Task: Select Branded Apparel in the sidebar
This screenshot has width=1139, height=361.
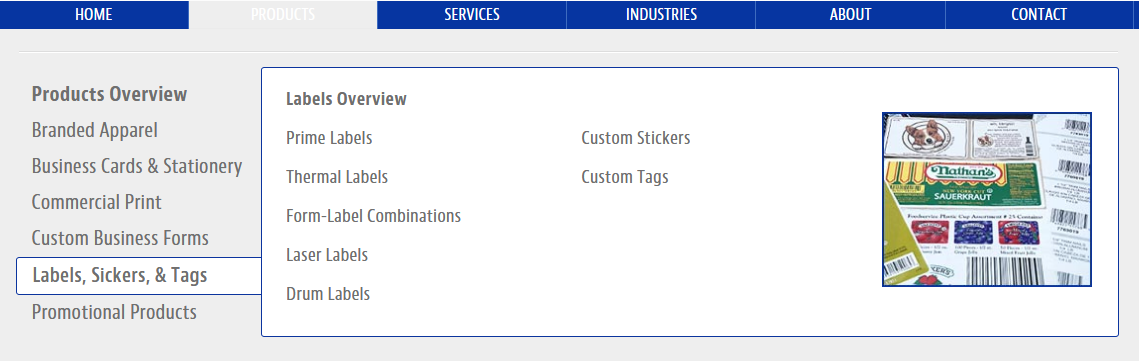Action: coord(94,131)
